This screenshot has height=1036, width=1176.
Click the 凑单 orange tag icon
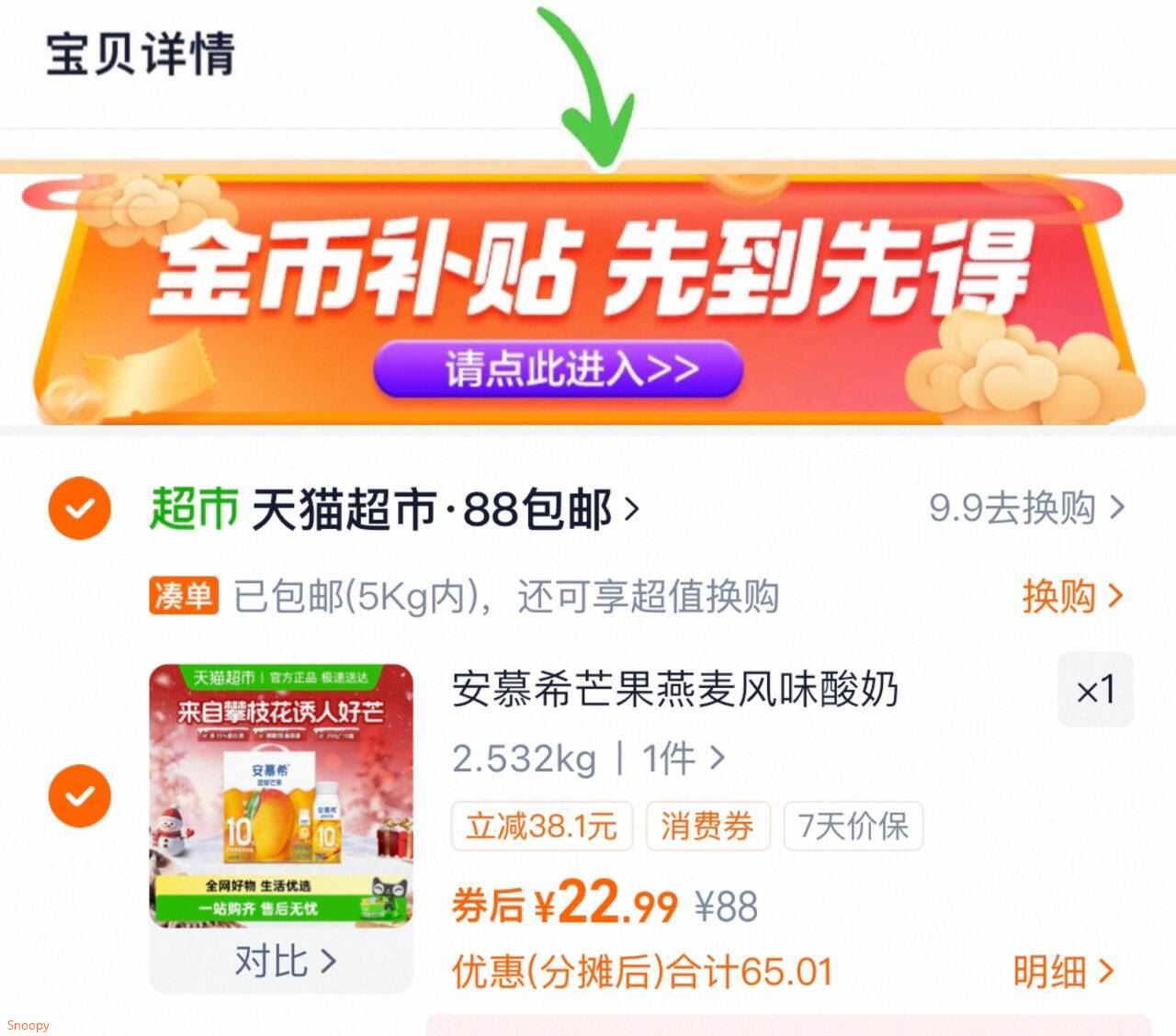pyautogui.click(x=184, y=596)
